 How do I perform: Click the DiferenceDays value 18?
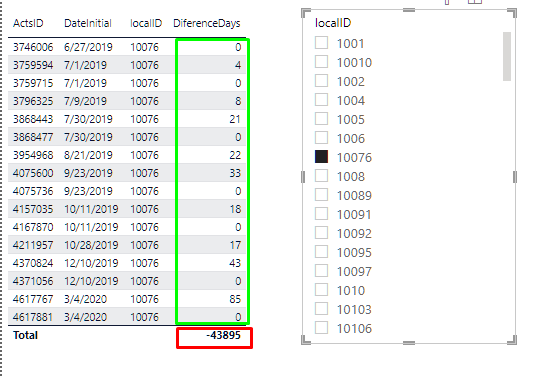pos(235,209)
